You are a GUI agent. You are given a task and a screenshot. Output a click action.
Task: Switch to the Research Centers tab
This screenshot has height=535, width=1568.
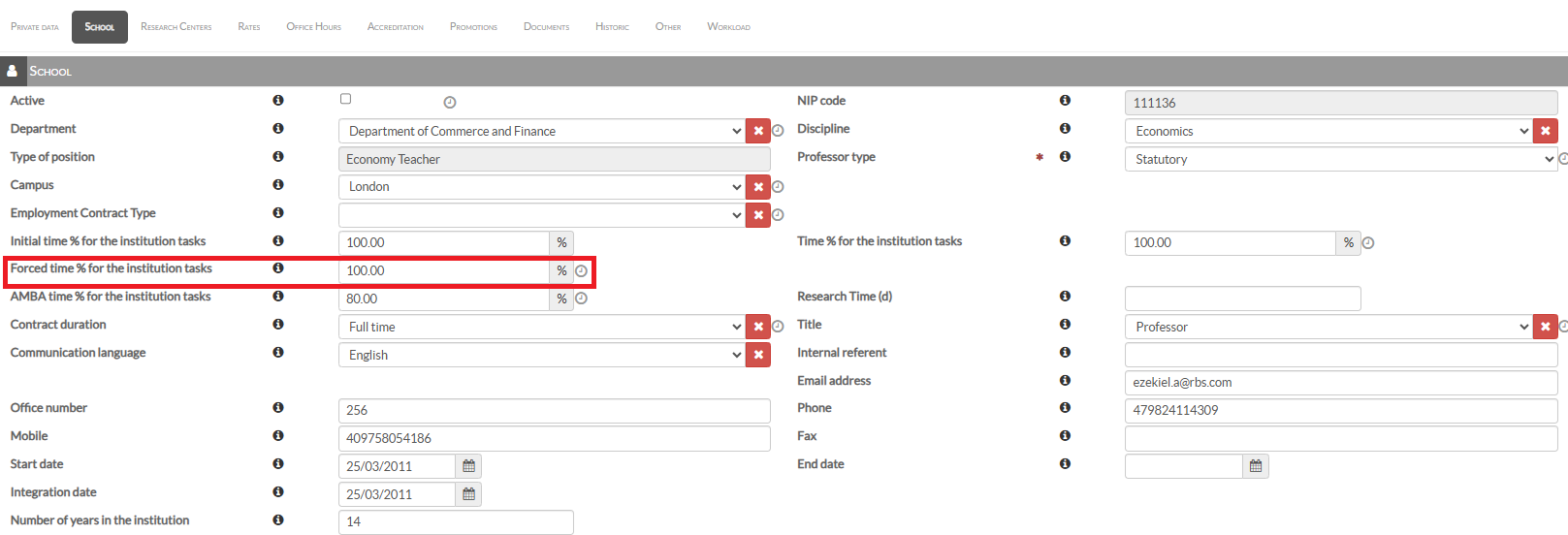point(176,27)
